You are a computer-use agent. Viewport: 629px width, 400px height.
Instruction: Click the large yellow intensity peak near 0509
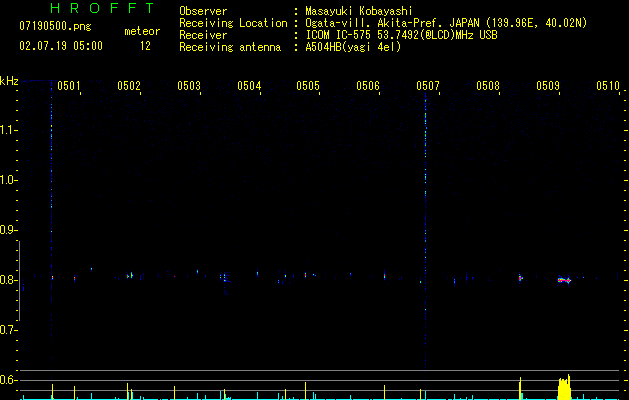tap(564, 388)
